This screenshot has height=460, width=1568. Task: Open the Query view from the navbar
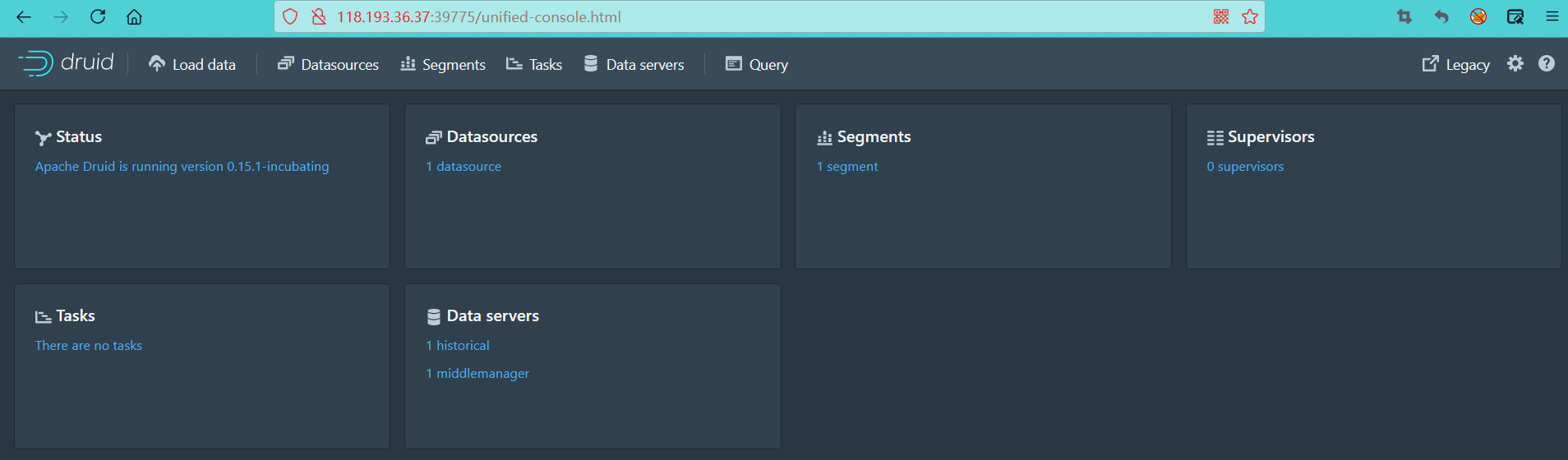pos(757,64)
